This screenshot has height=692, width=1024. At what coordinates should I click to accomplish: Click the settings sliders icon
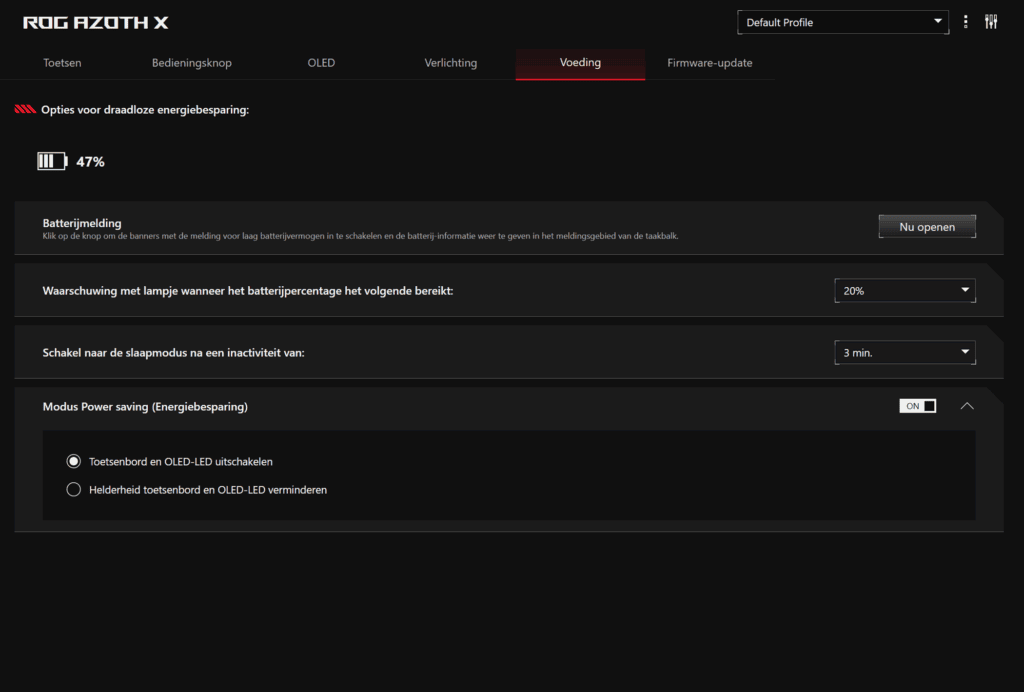click(991, 22)
